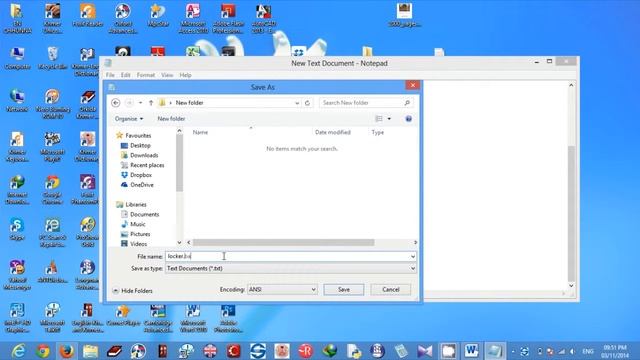This screenshot has height=360, width=640.
Task: Open the Organise dropdown menu
Action: click(x=129, y=119)
